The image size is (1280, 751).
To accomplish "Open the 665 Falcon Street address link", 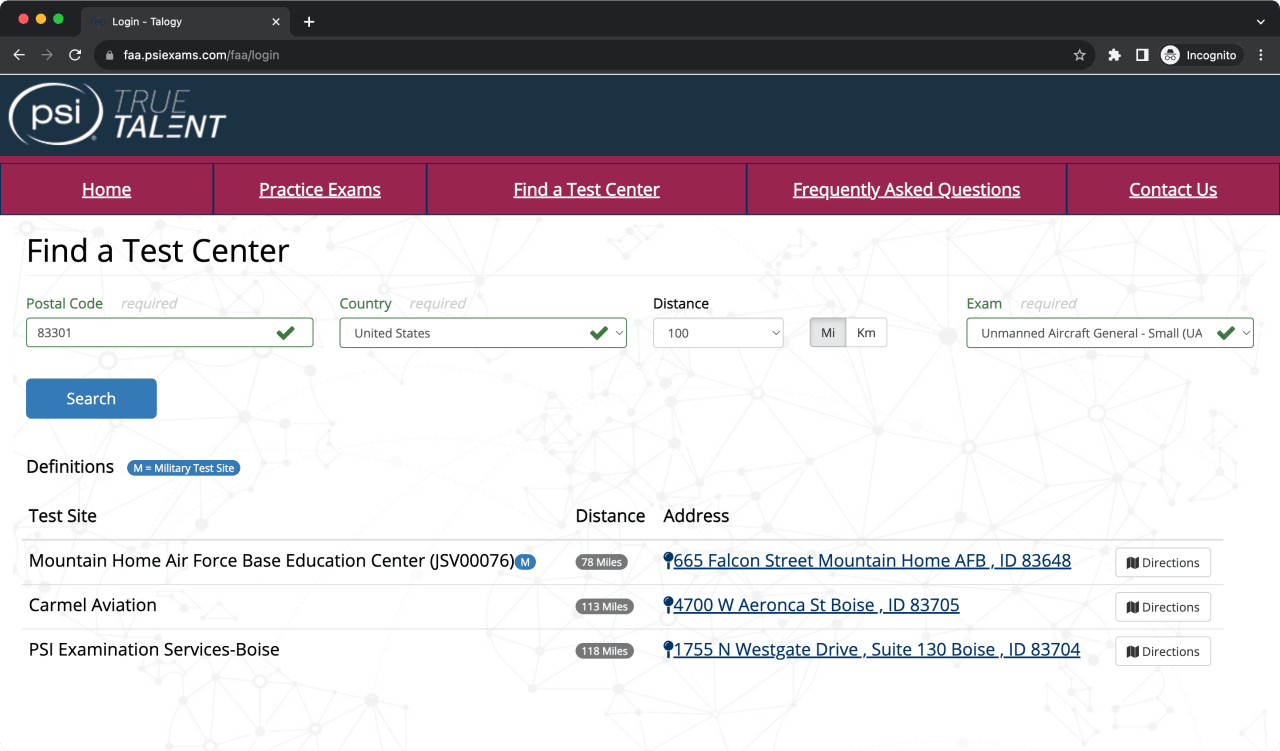I will point(871,561).
